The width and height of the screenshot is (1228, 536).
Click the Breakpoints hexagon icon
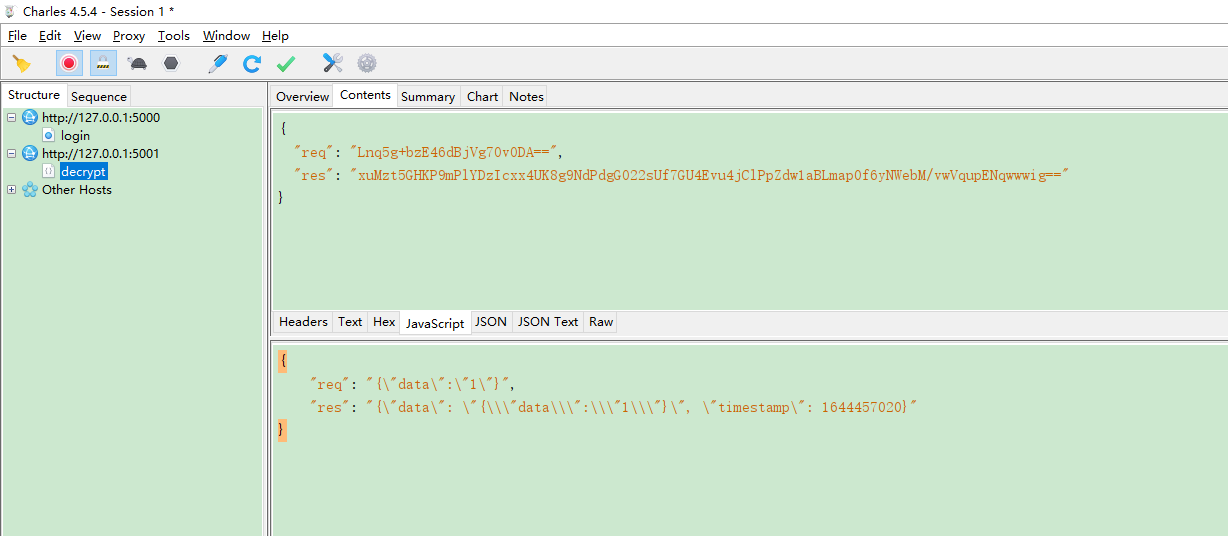coord(171,64)
